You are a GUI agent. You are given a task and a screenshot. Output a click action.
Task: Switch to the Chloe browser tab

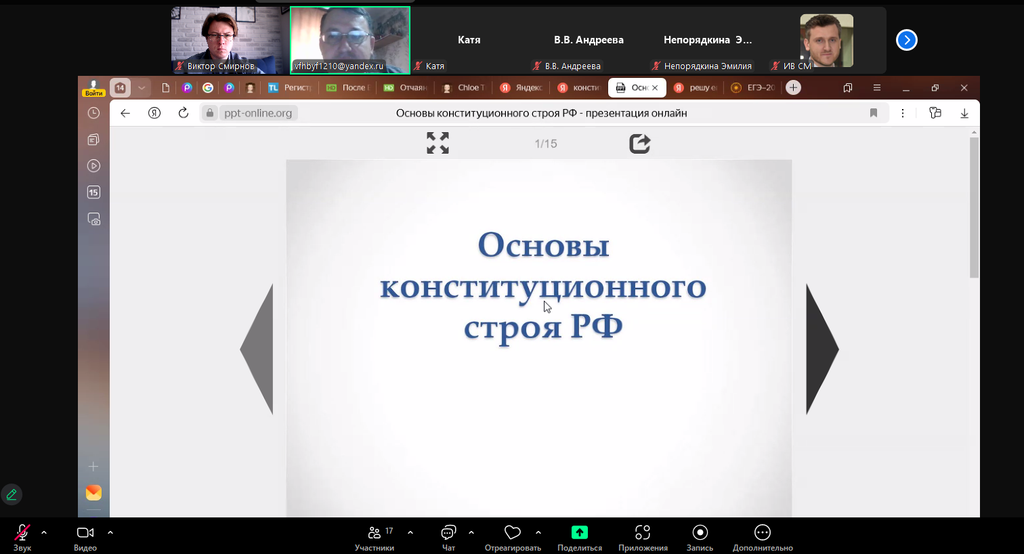pos(467,88)
